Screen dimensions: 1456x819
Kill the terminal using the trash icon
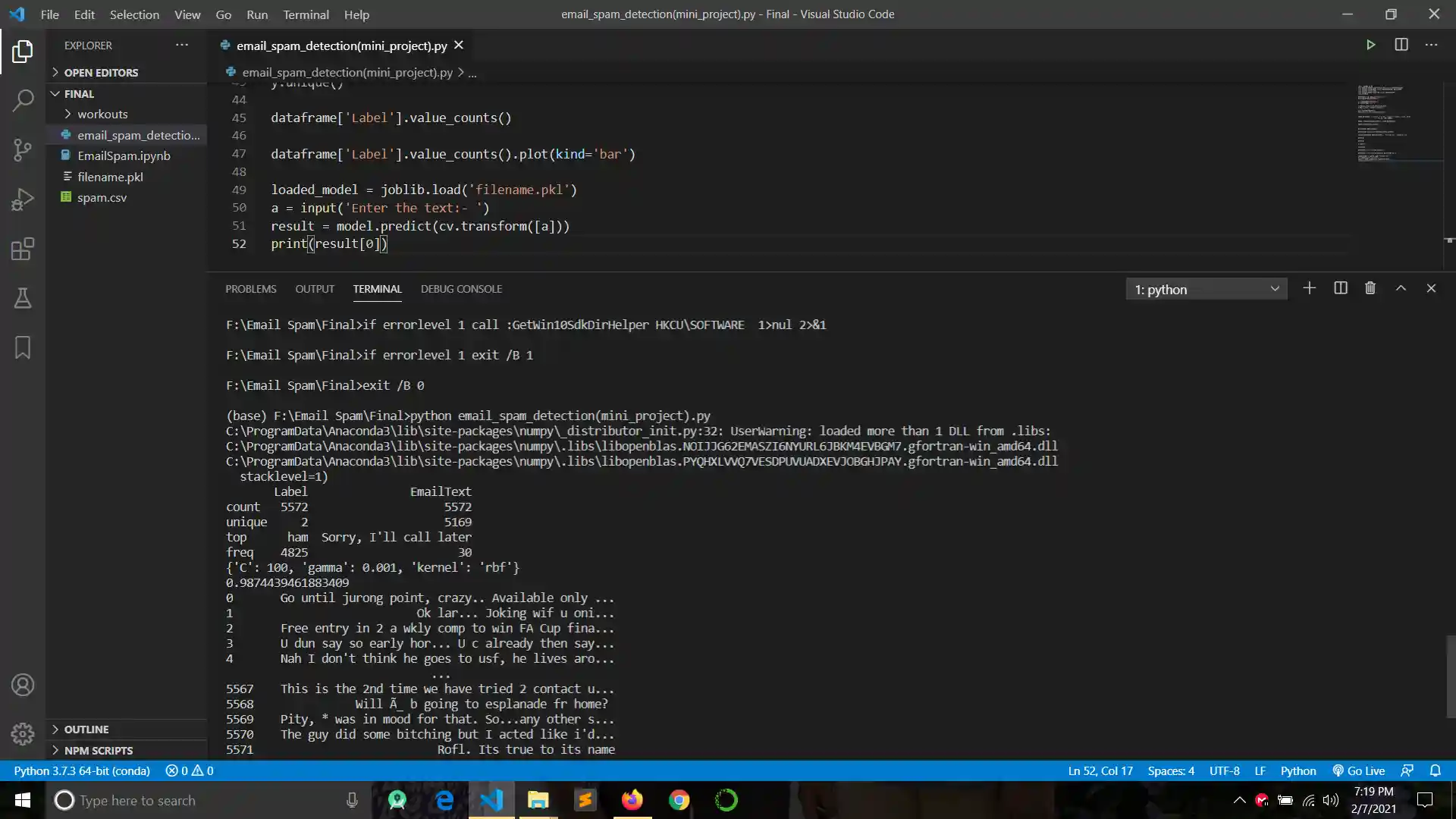click(1369, 288)
